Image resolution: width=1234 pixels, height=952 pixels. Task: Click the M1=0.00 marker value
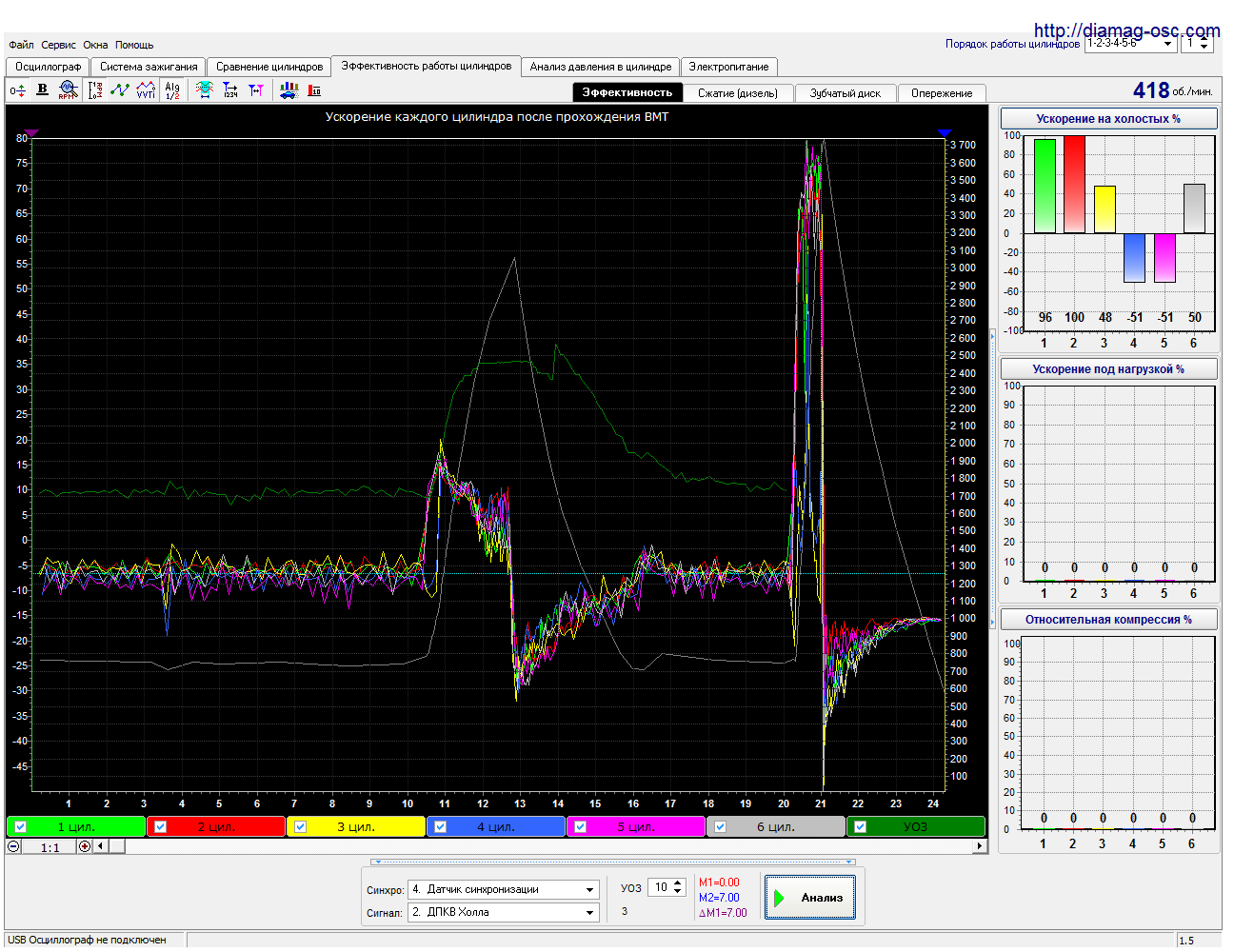click(719, 883)
